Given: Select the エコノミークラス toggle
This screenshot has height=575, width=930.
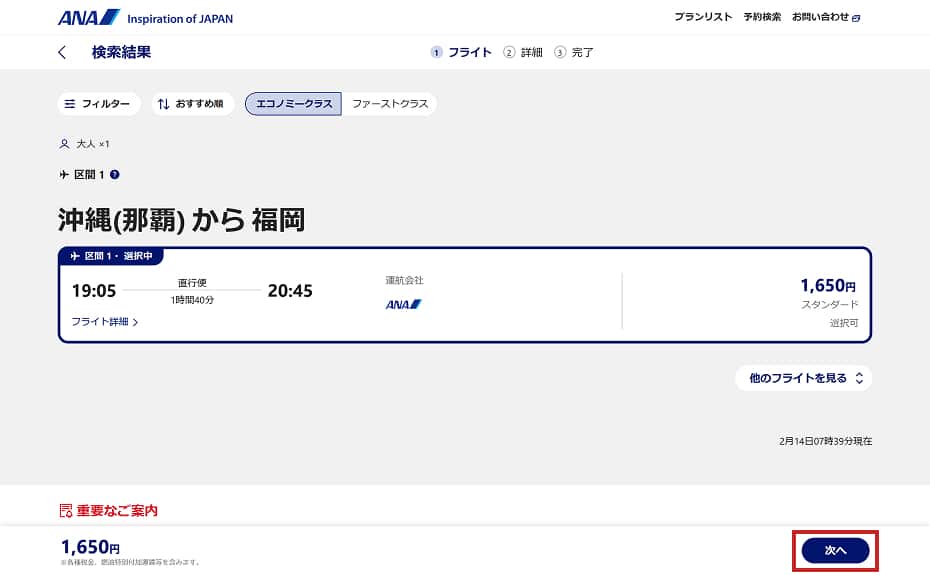Looking at the screenshot, I should click(x=294, y=104).
